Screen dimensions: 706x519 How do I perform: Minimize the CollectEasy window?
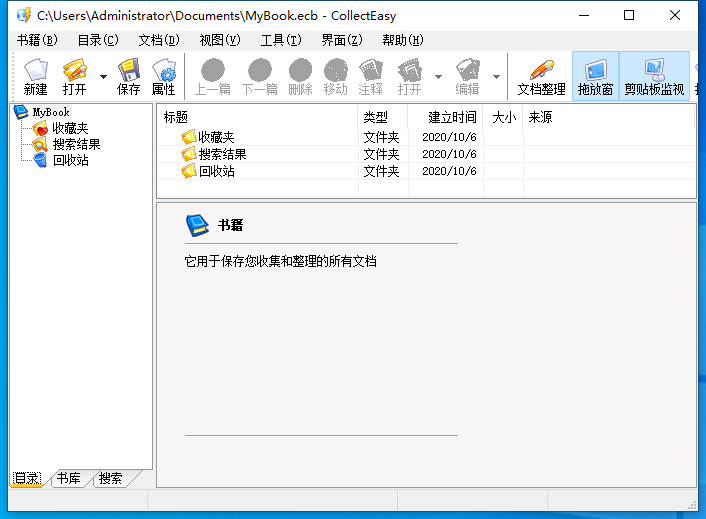coord(584,15)
